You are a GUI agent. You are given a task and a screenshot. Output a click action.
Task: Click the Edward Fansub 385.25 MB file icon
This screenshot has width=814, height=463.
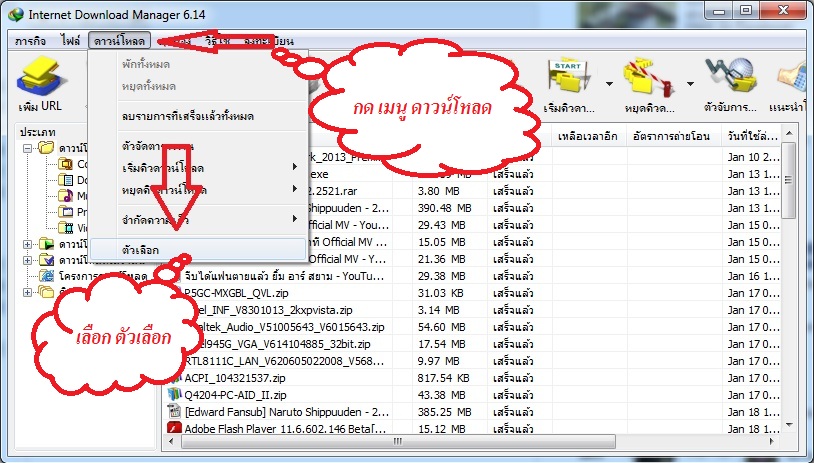174,412
